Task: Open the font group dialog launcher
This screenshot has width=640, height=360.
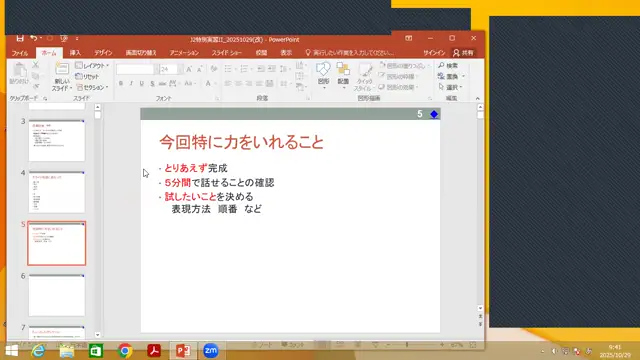Action: click(x=217, y=98)
